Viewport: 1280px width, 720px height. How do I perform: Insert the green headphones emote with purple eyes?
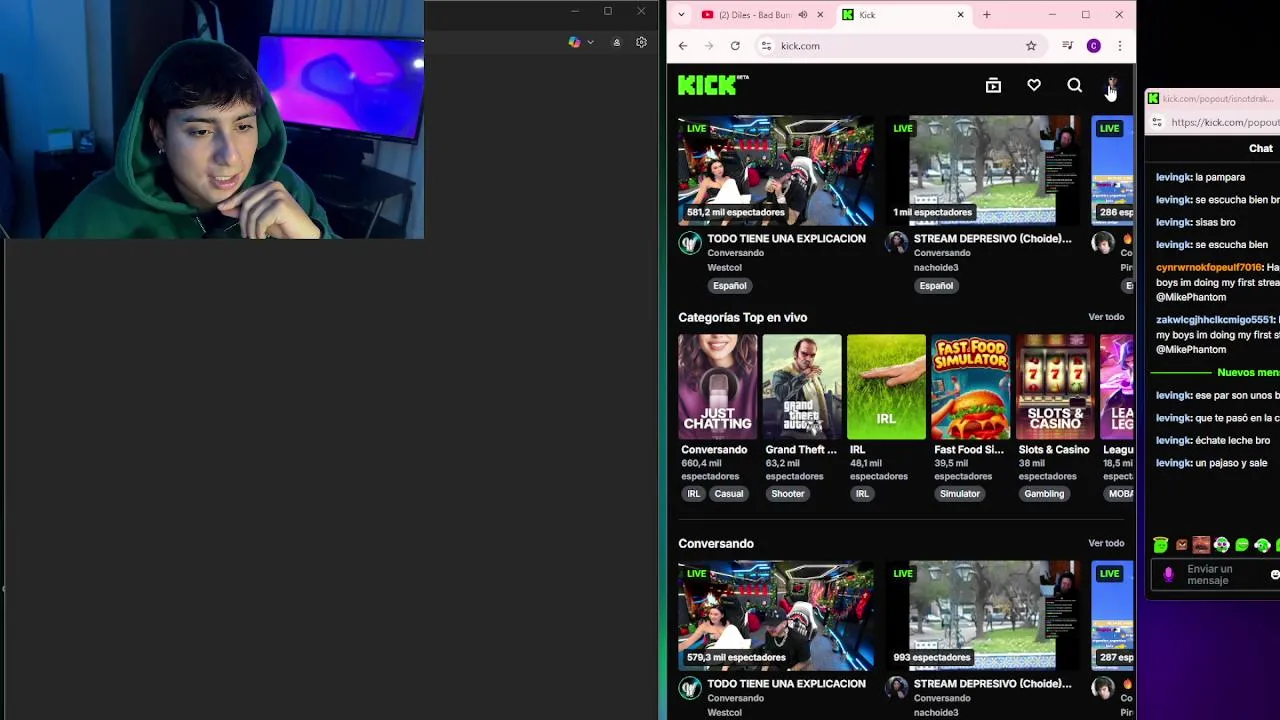coord(1222,545)
